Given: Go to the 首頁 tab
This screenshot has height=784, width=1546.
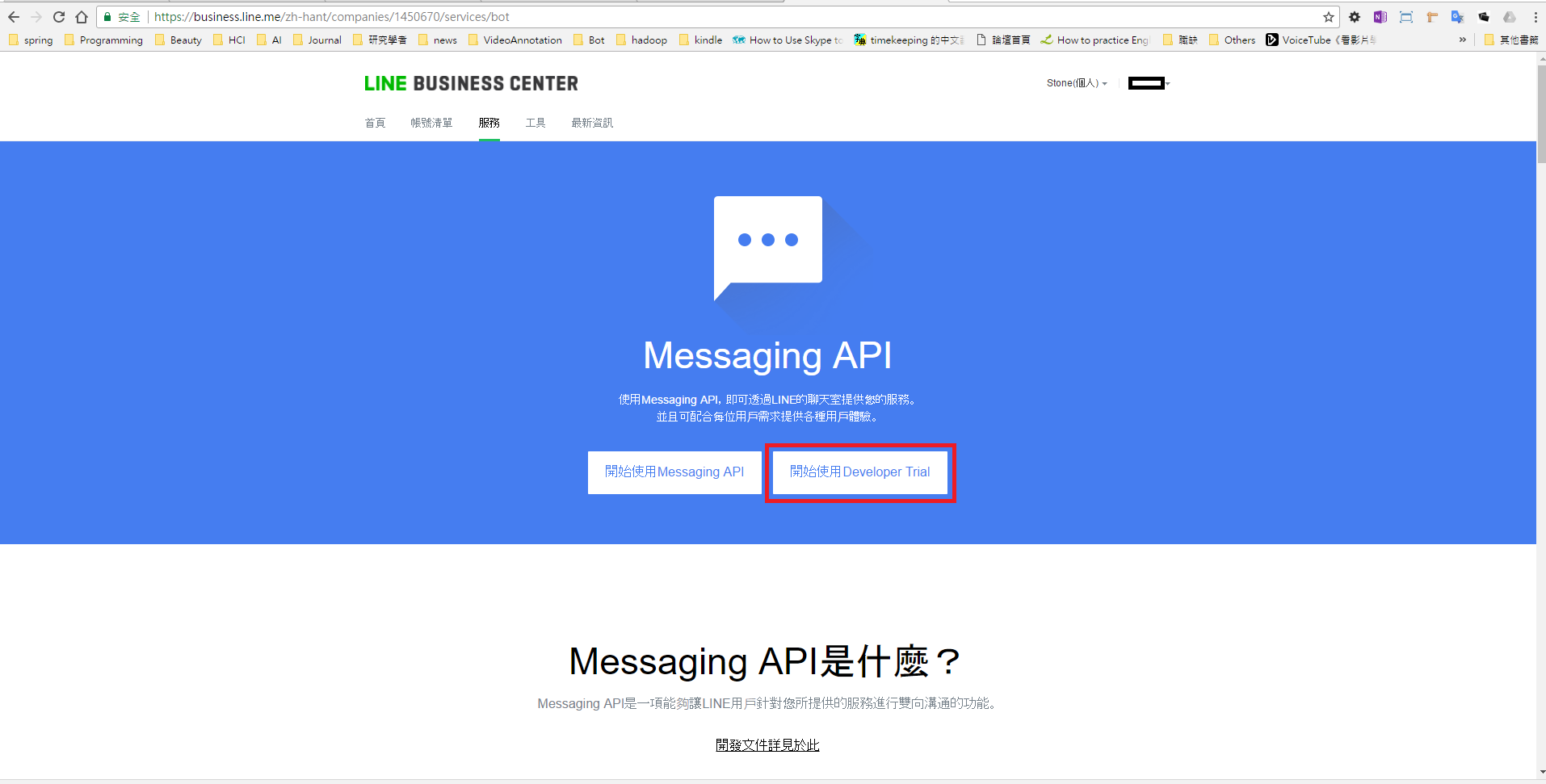Looking at the screenshot, I should 375,123.
